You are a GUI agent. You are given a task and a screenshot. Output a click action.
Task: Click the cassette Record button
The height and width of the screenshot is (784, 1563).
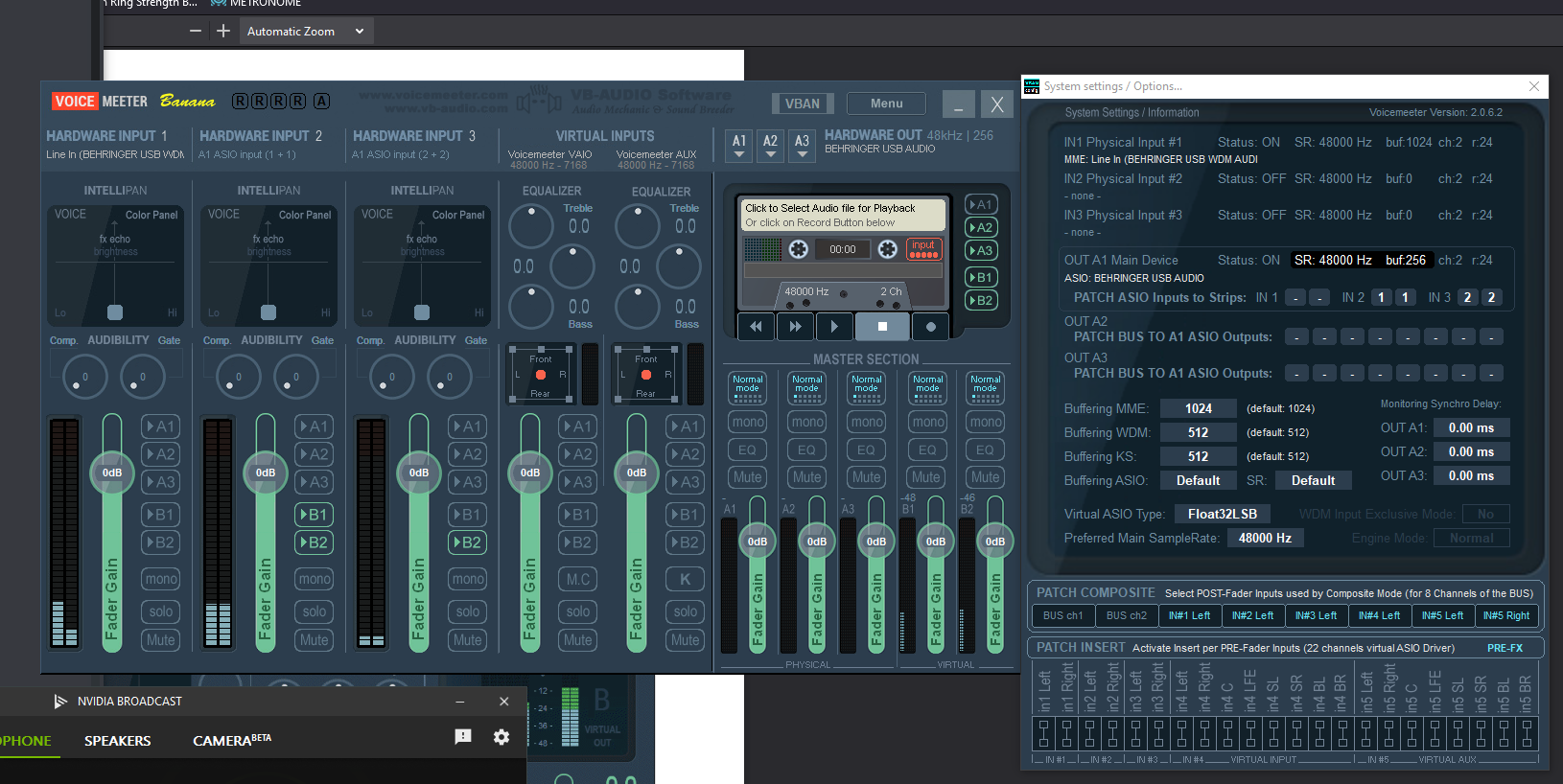point(930,327)
